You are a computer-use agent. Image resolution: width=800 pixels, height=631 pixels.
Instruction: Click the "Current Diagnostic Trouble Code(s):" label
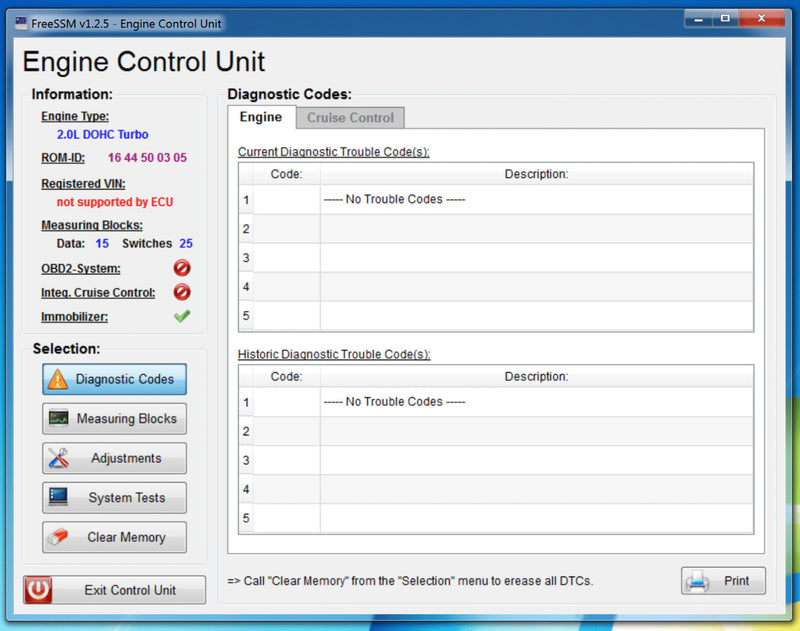[334, 152]
